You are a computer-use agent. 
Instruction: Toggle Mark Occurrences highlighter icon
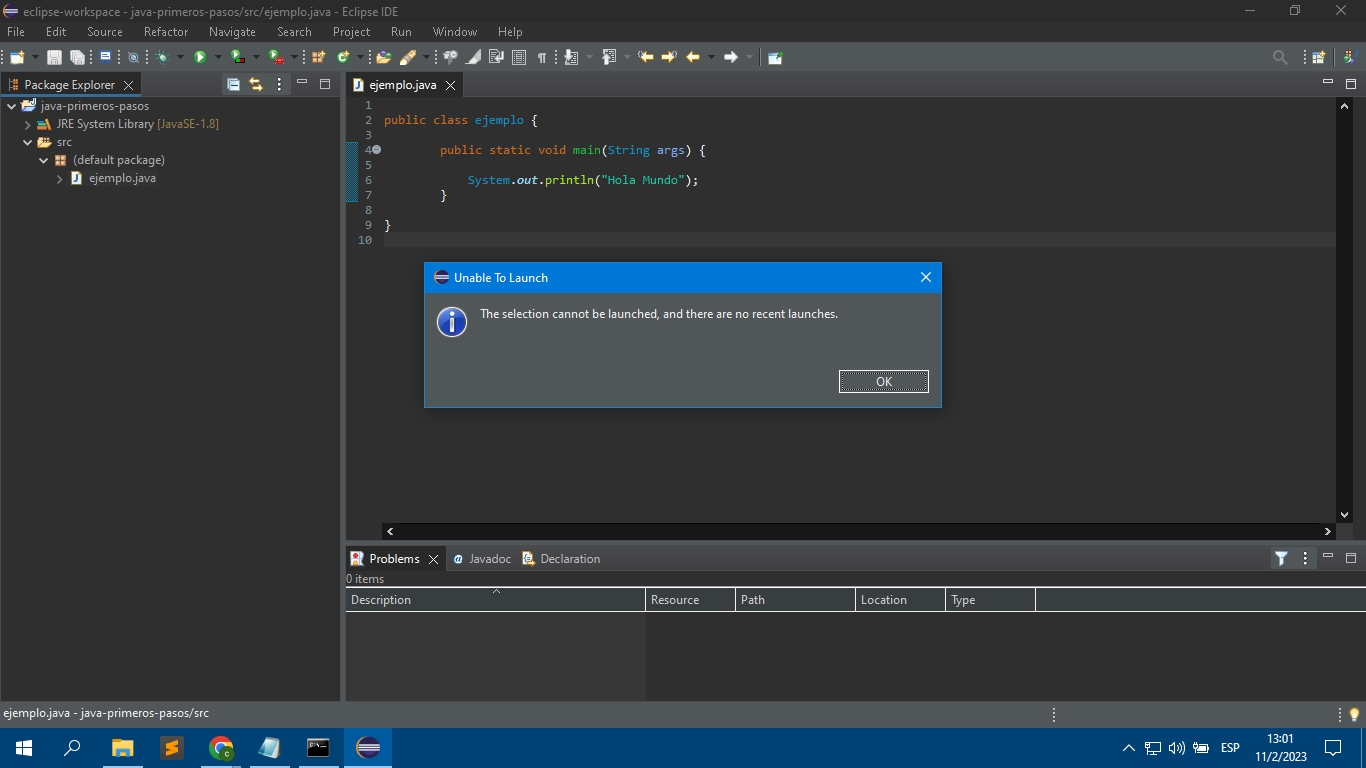[473, 57]
